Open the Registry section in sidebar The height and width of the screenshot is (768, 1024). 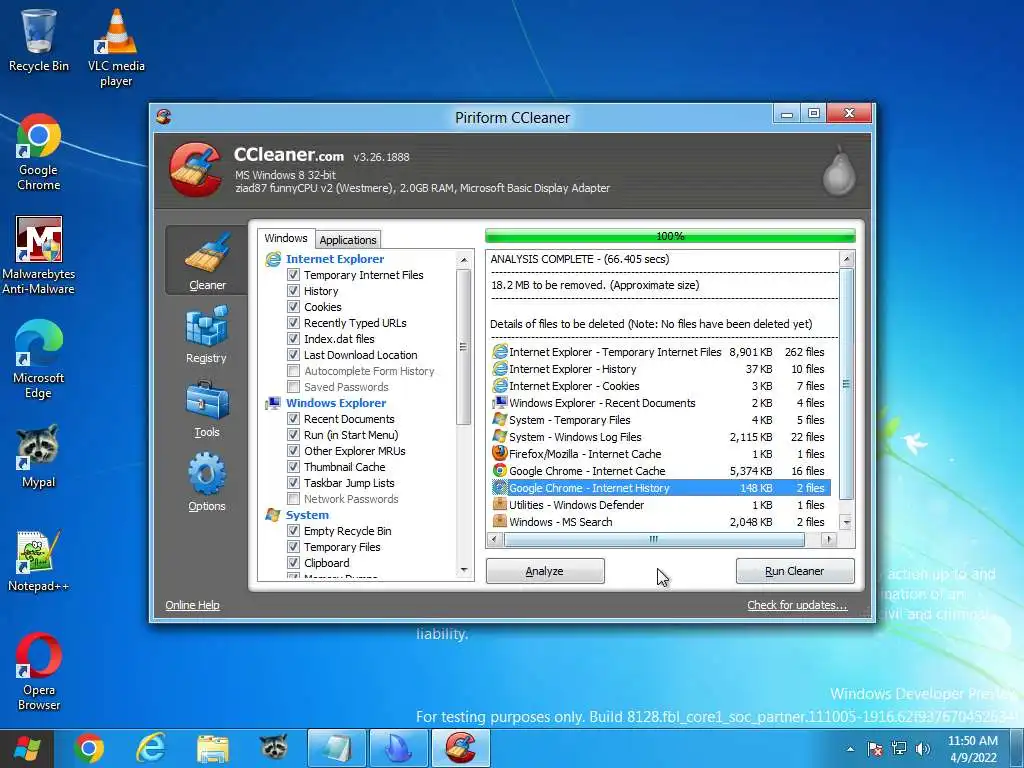206,336
